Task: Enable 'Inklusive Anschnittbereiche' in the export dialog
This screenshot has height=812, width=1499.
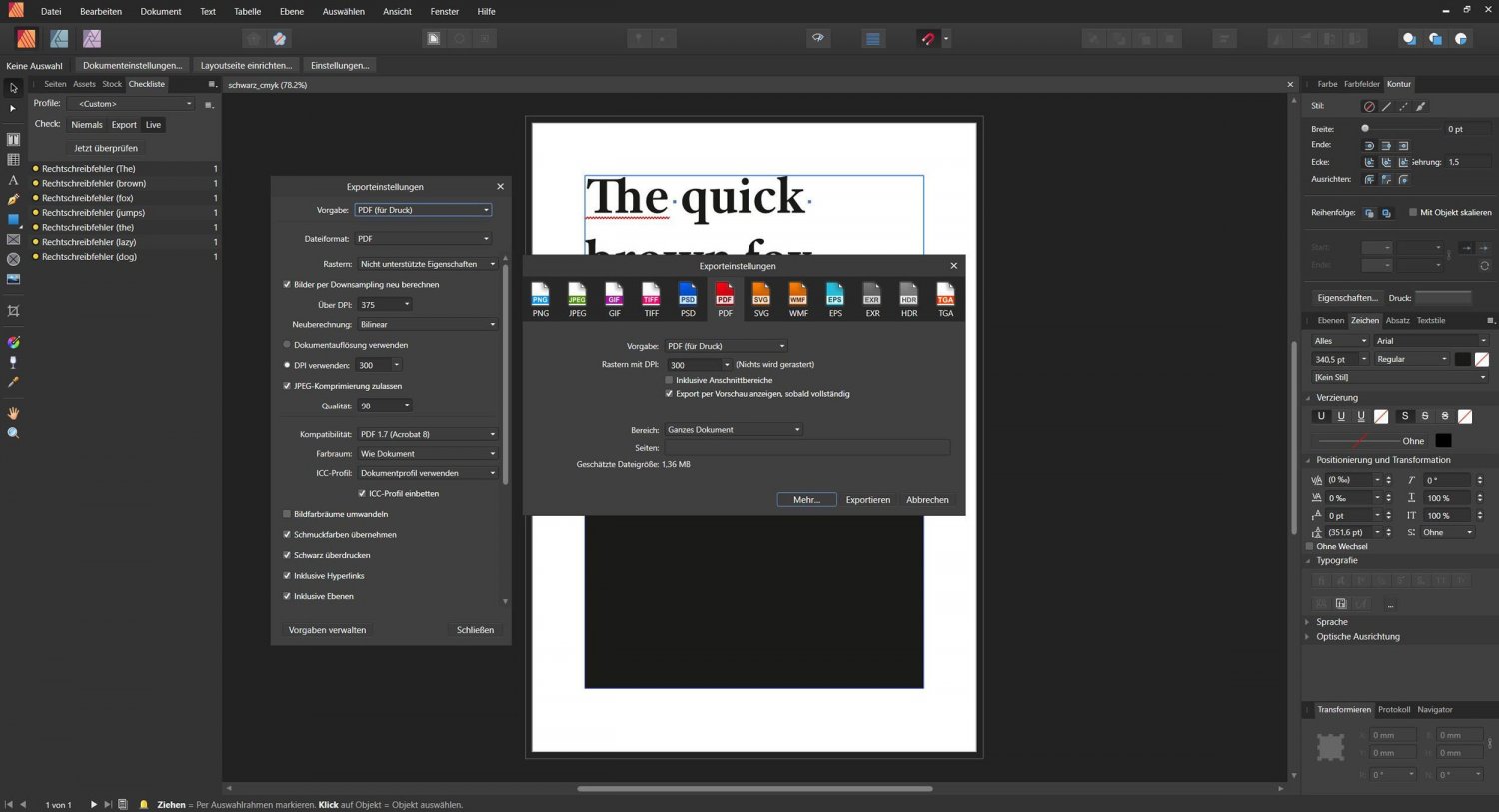Action: pyautogui.click(x=669, y=380)
